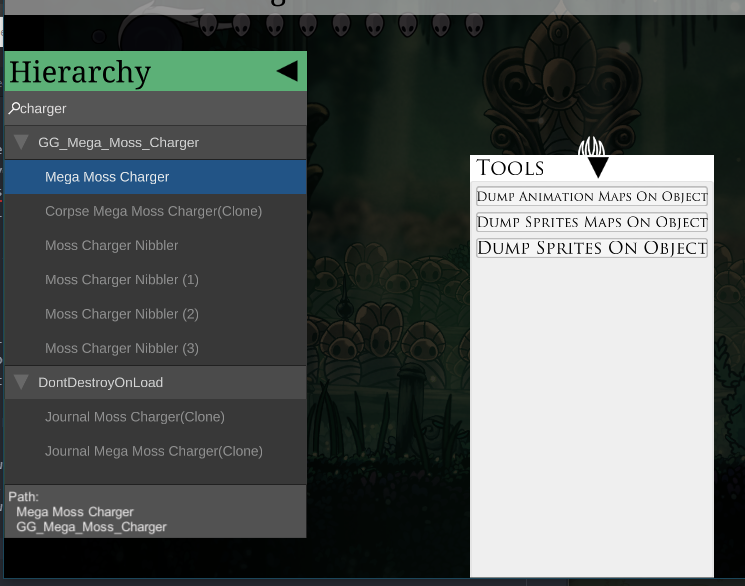This screenshot has width=745, height=586.
Task: Collapse DontDestroyOnLoad scene group
Action: [x=21, y=383]
